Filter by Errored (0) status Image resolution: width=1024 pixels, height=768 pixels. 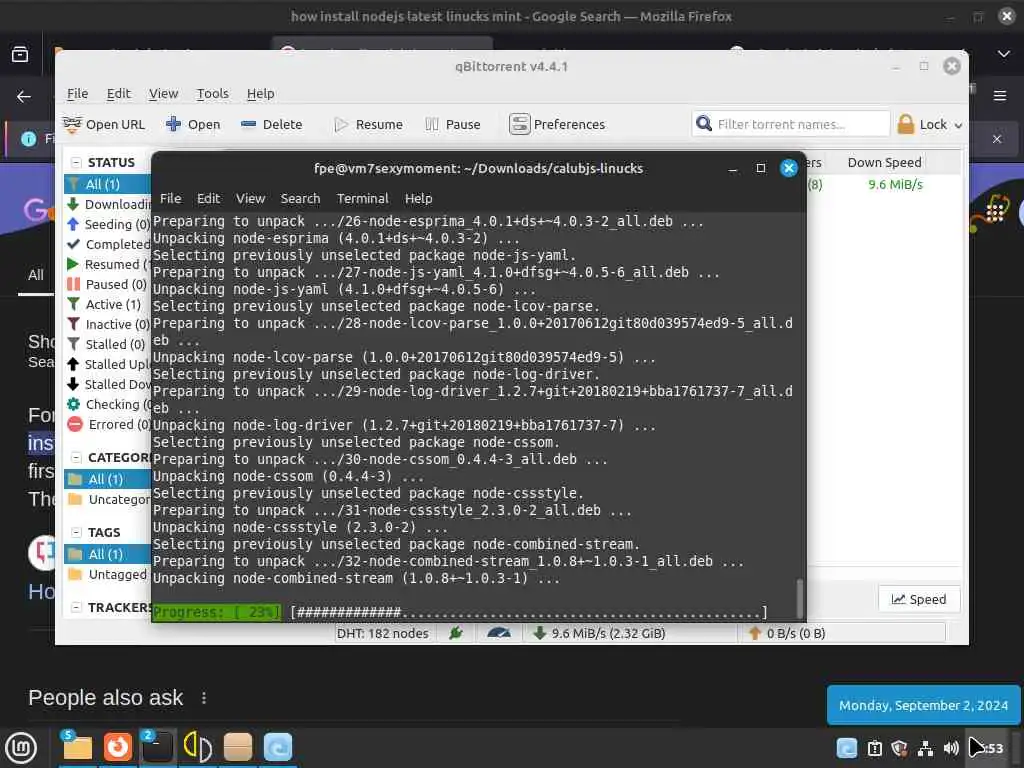pos(108,424)
